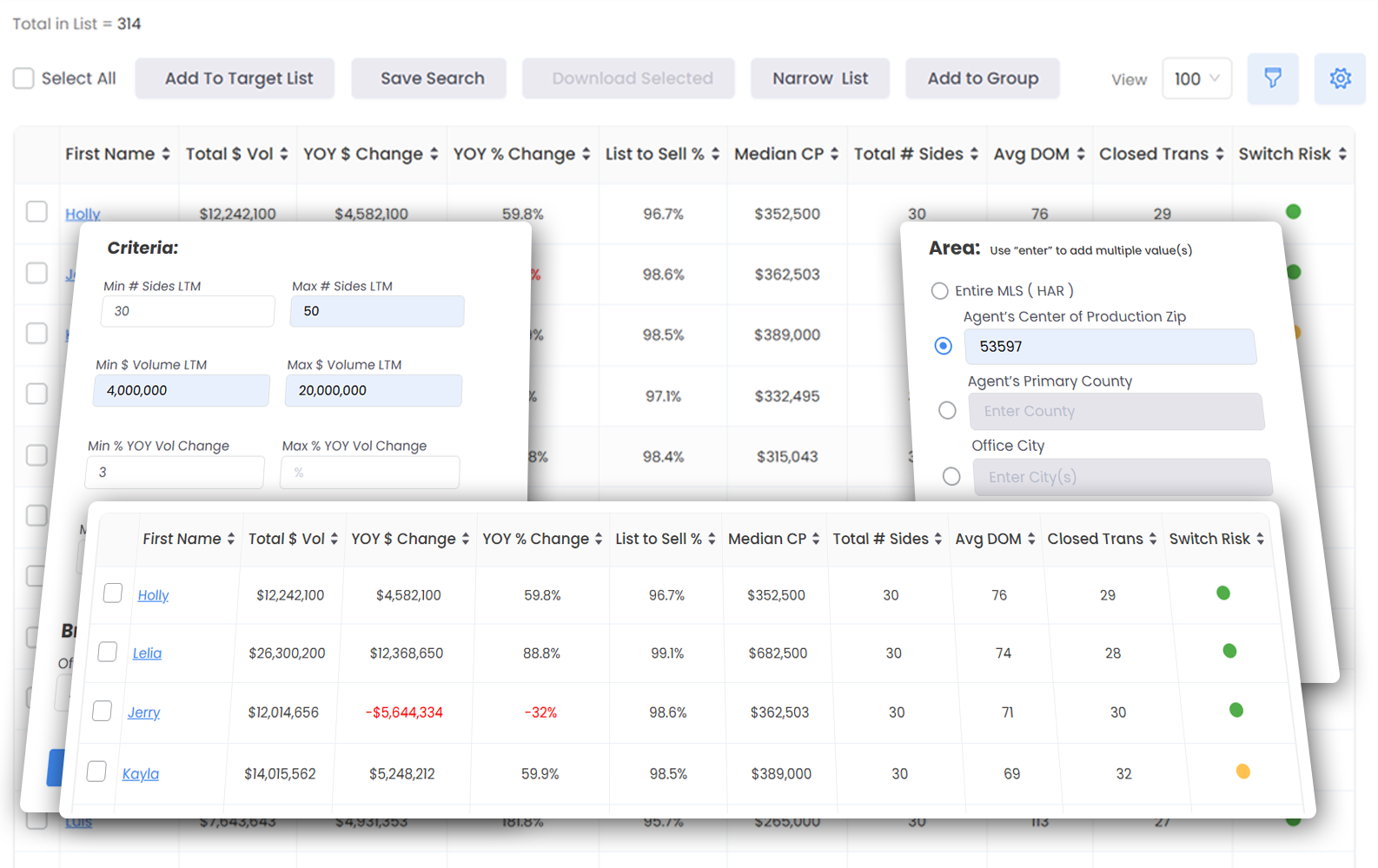Viewport: 1378px width, 868px height.
Task: Open the filter funnel icon
Action: click(1272, 79)
